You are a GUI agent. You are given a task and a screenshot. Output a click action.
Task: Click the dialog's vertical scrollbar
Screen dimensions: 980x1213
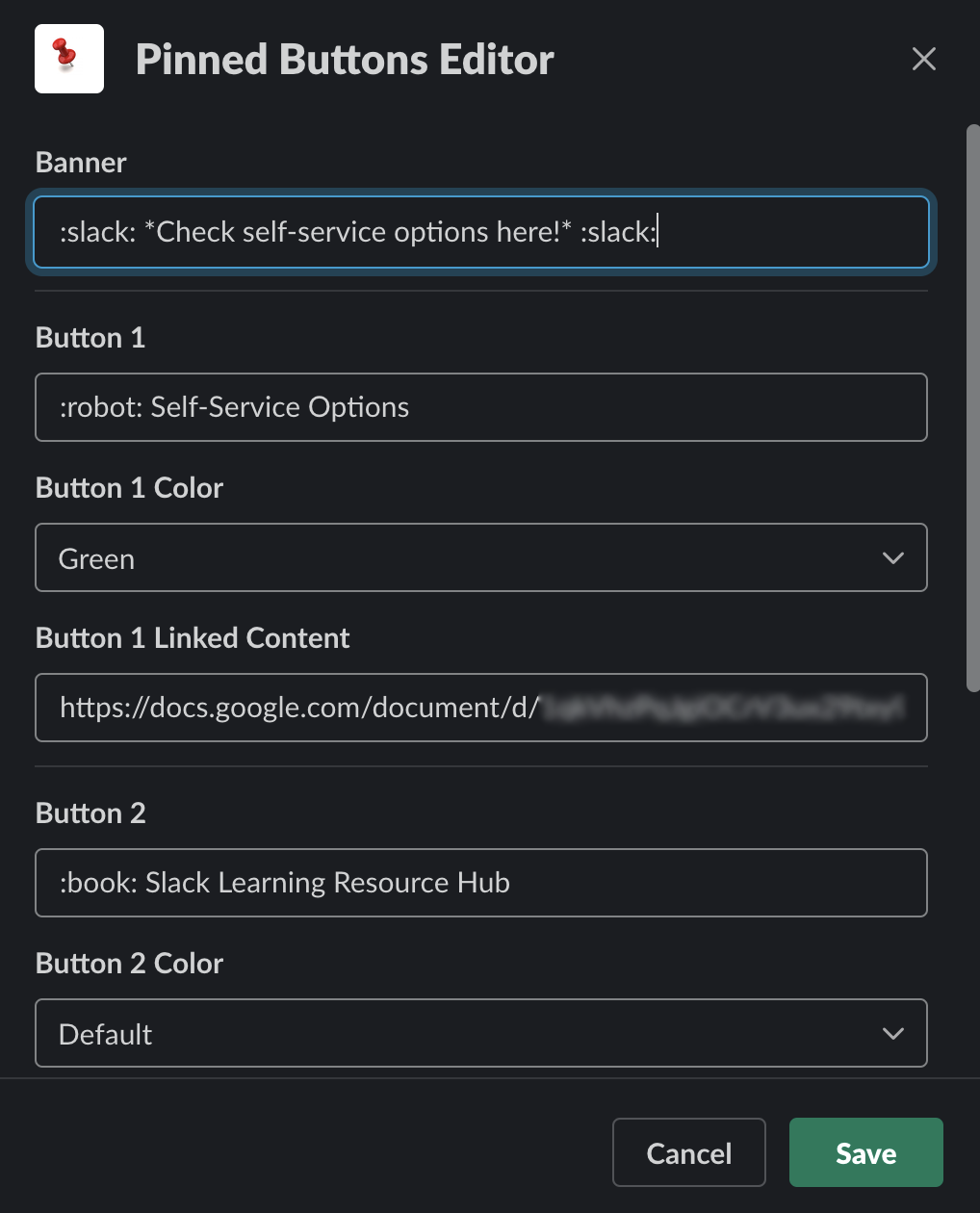tap(972, 404)
